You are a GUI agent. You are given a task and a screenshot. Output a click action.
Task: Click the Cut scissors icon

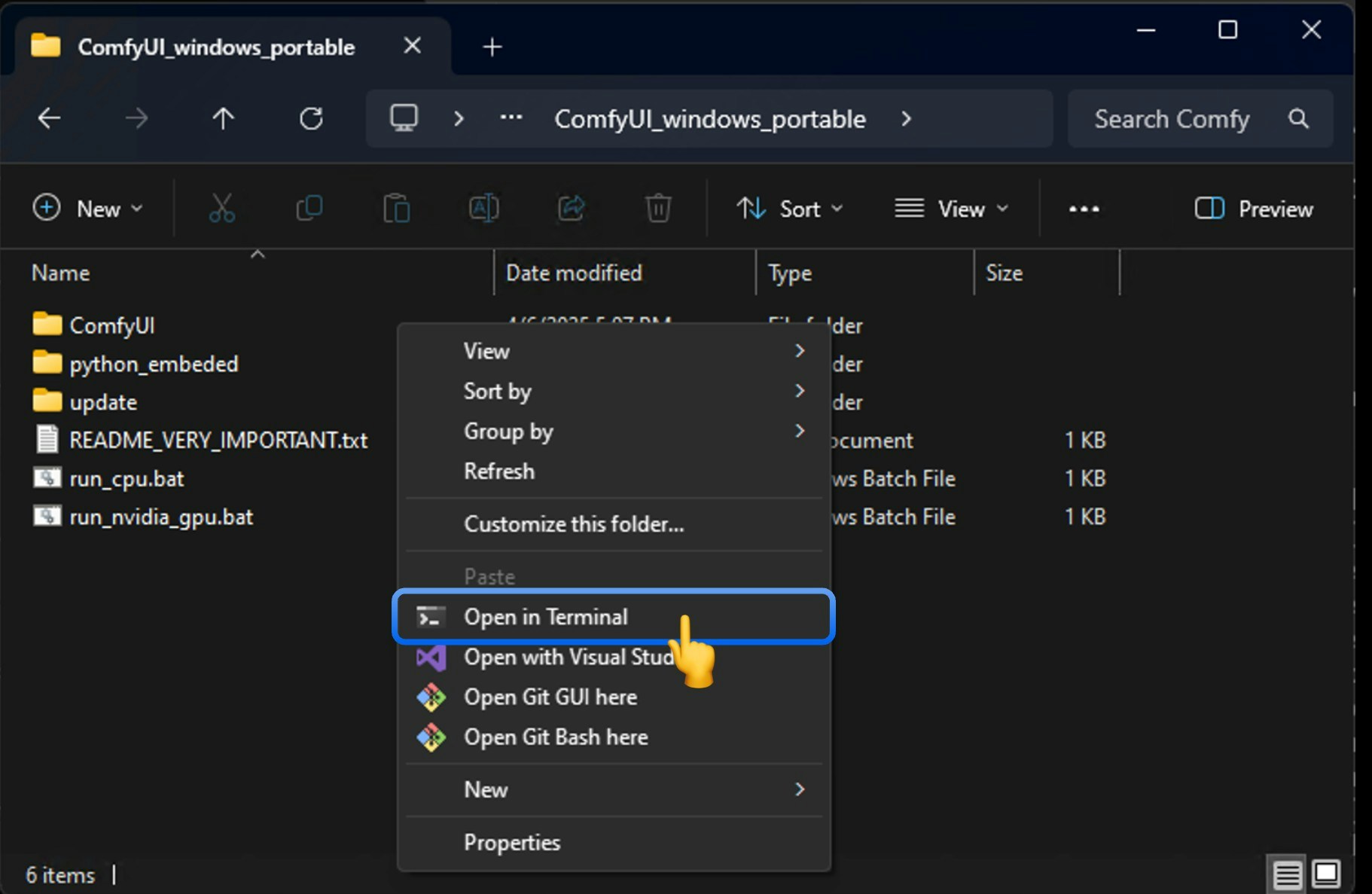click(221, 208)
